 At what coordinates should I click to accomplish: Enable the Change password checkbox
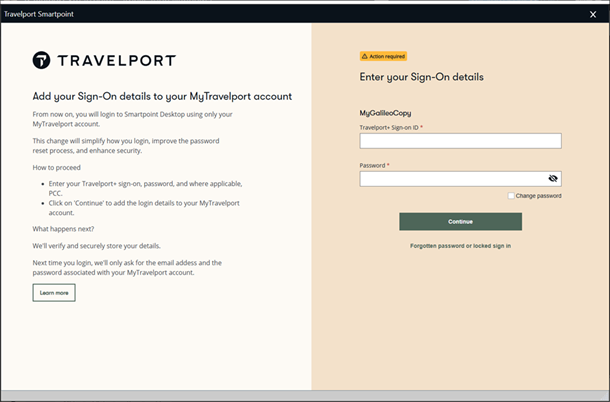coord(511,196)
